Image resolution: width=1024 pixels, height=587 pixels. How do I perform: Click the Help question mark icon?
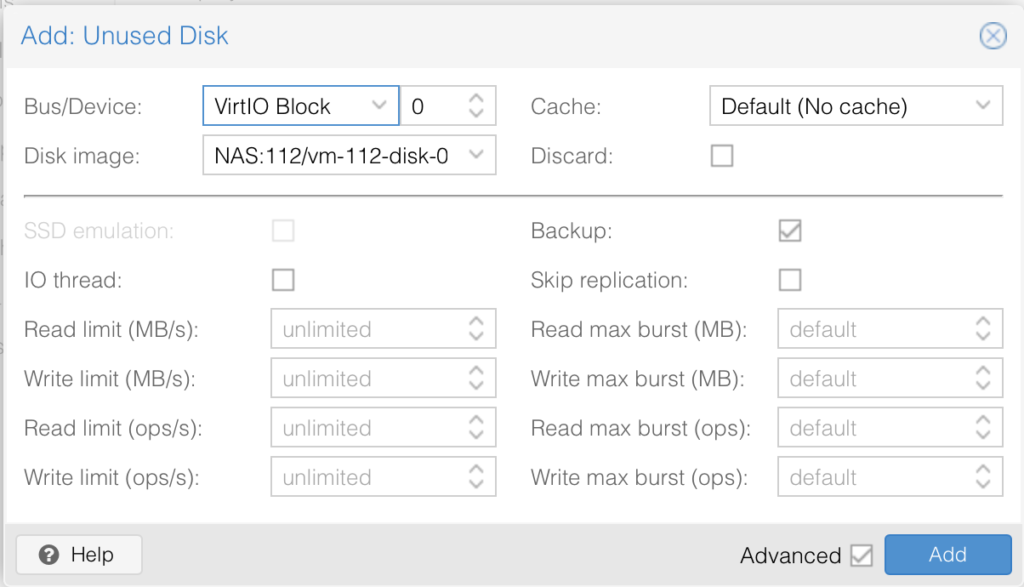tap(47, 554)
